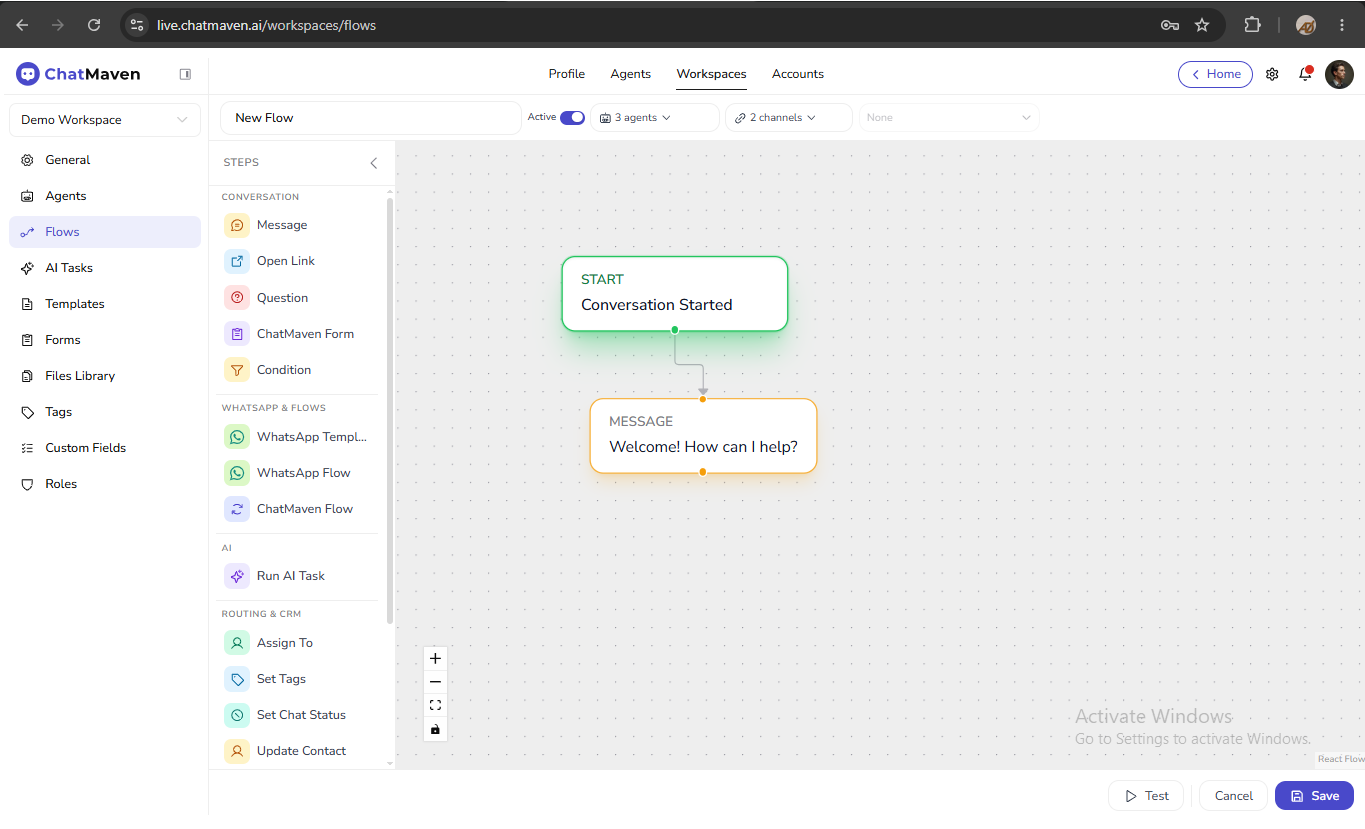
Task: Click the React Flow attribution link
Action: pyautogui.click(x=1340, y=760)
